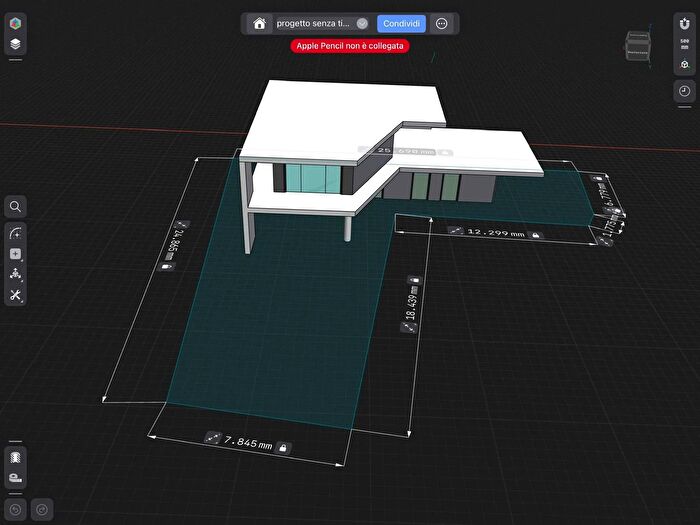
Task: Open the layers panel icon
Action: tap(16, 45)
